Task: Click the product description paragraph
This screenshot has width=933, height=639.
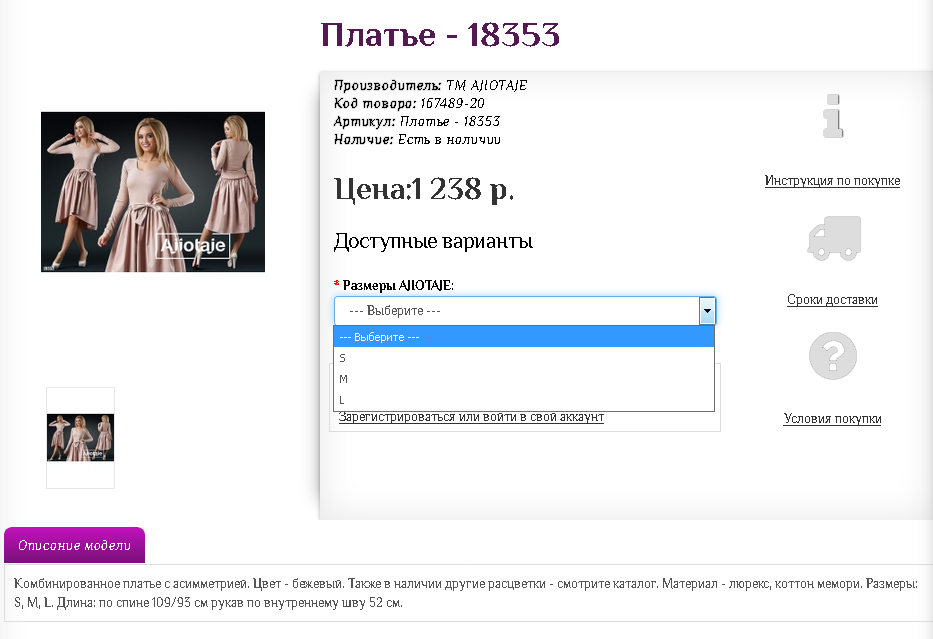Action: pos(466,593)
